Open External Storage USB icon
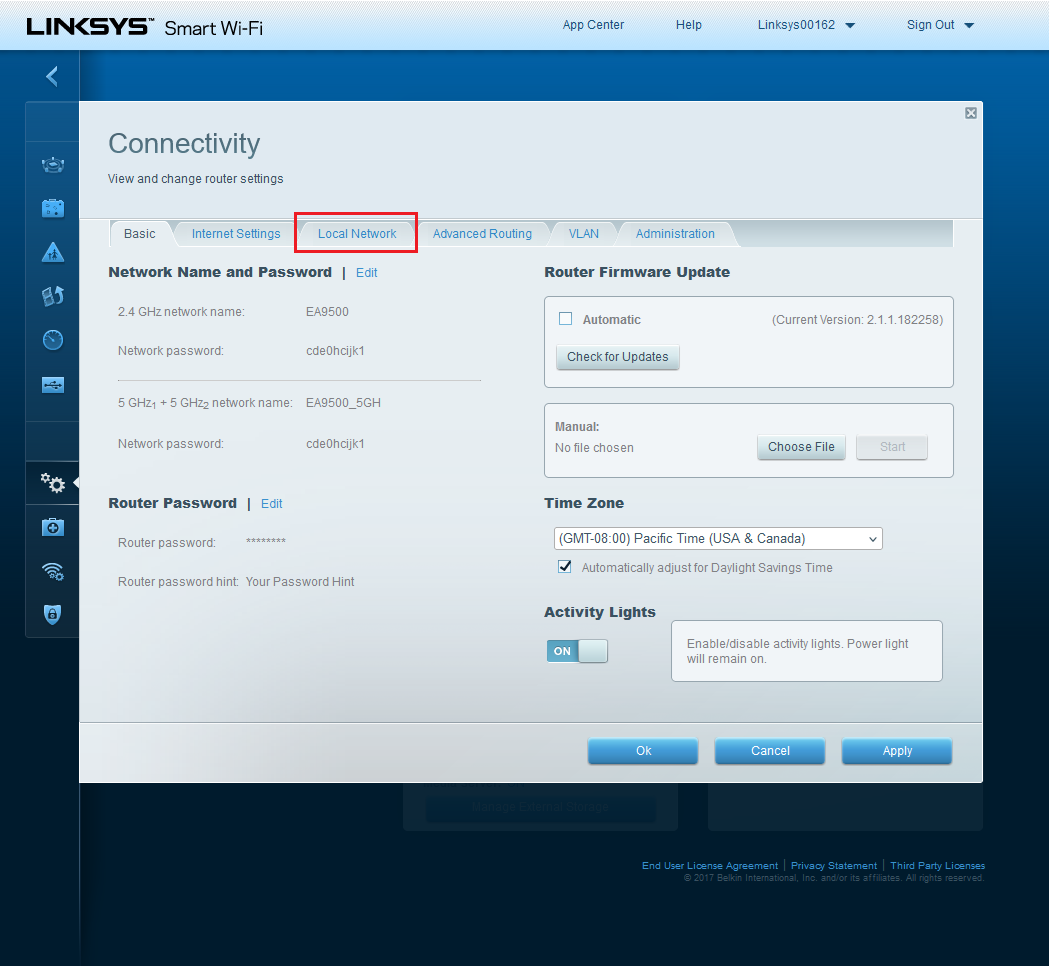This screenshot has width=1049, height=966. (x=53, y=384)
